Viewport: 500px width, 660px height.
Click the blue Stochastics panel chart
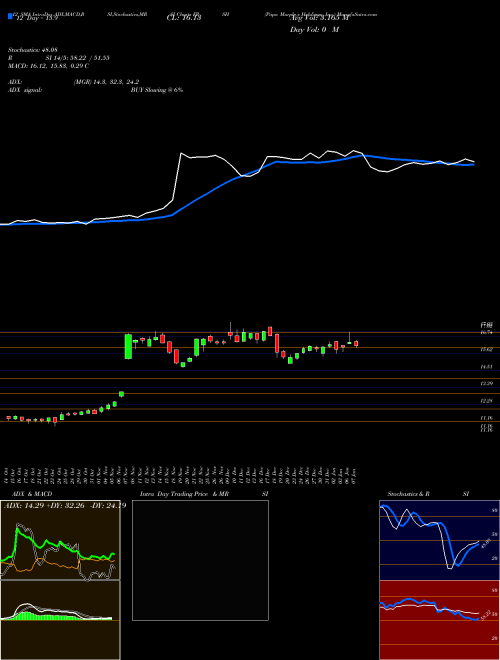[x=439, y=540]
